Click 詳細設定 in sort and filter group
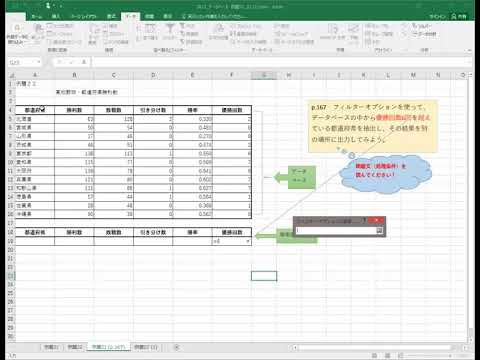The width and height of the screenshot is (480, 360). click(x=191, y=42)
